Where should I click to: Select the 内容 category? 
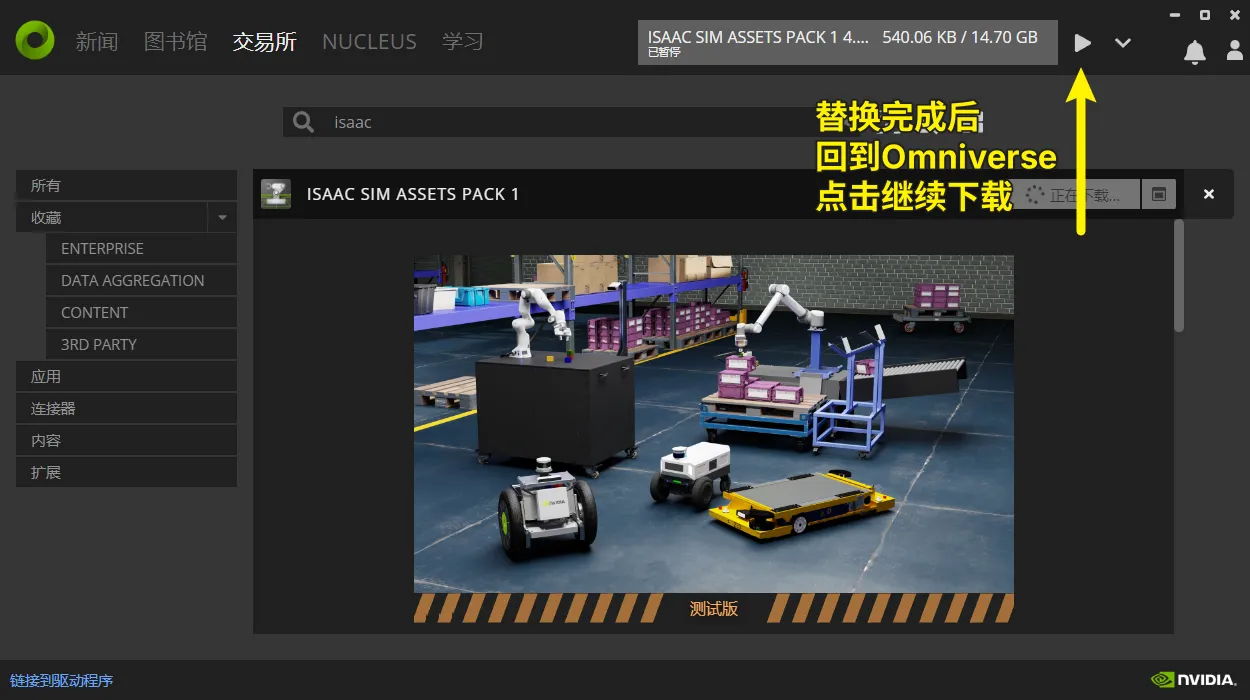[126, 441]
